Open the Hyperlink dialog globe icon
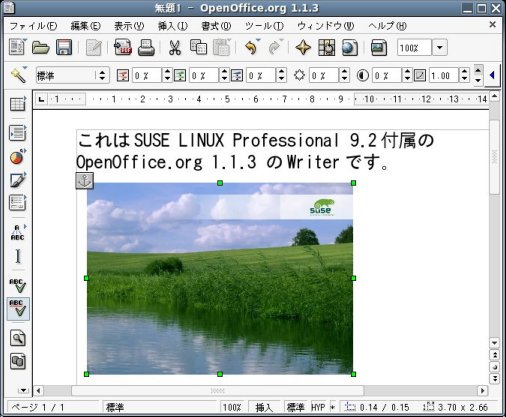The image size is (506, 417). click(x=350, y=47)
